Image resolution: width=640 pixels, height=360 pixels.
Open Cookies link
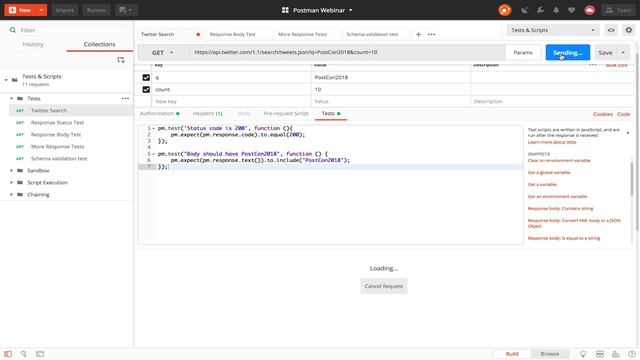(x=603, y=114)
